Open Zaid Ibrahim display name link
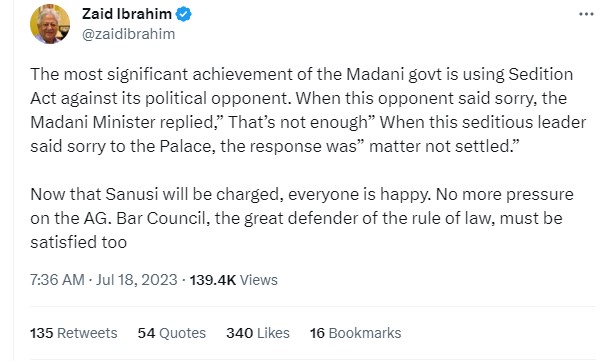This screenshot has width=606, height=361. tap(127, 14)
